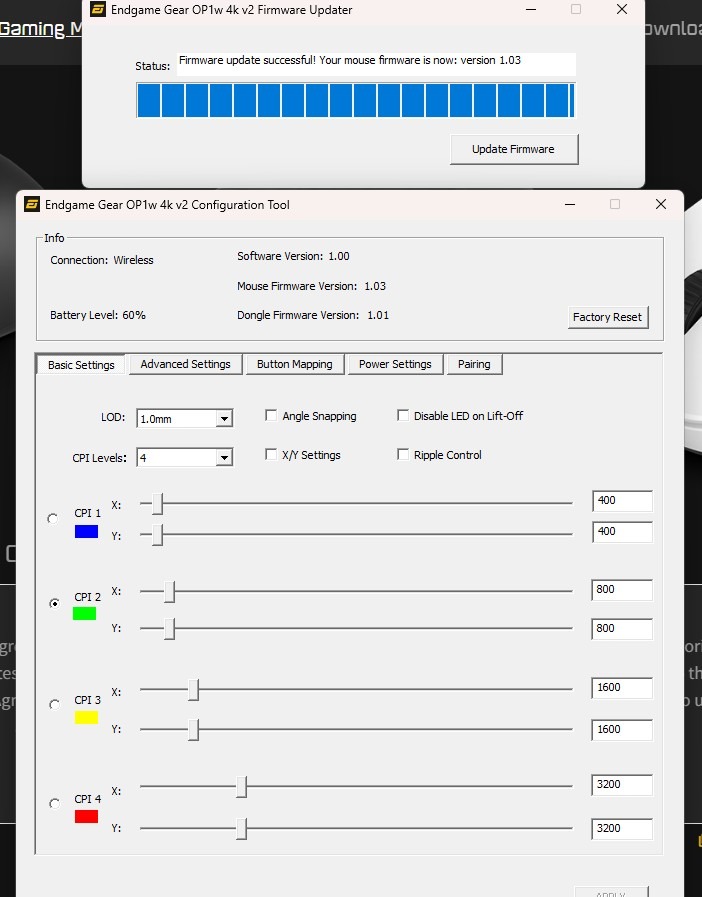Minimize the Configuration Tool window
Viewport: 702px width, 897px height.
point(570,204)
